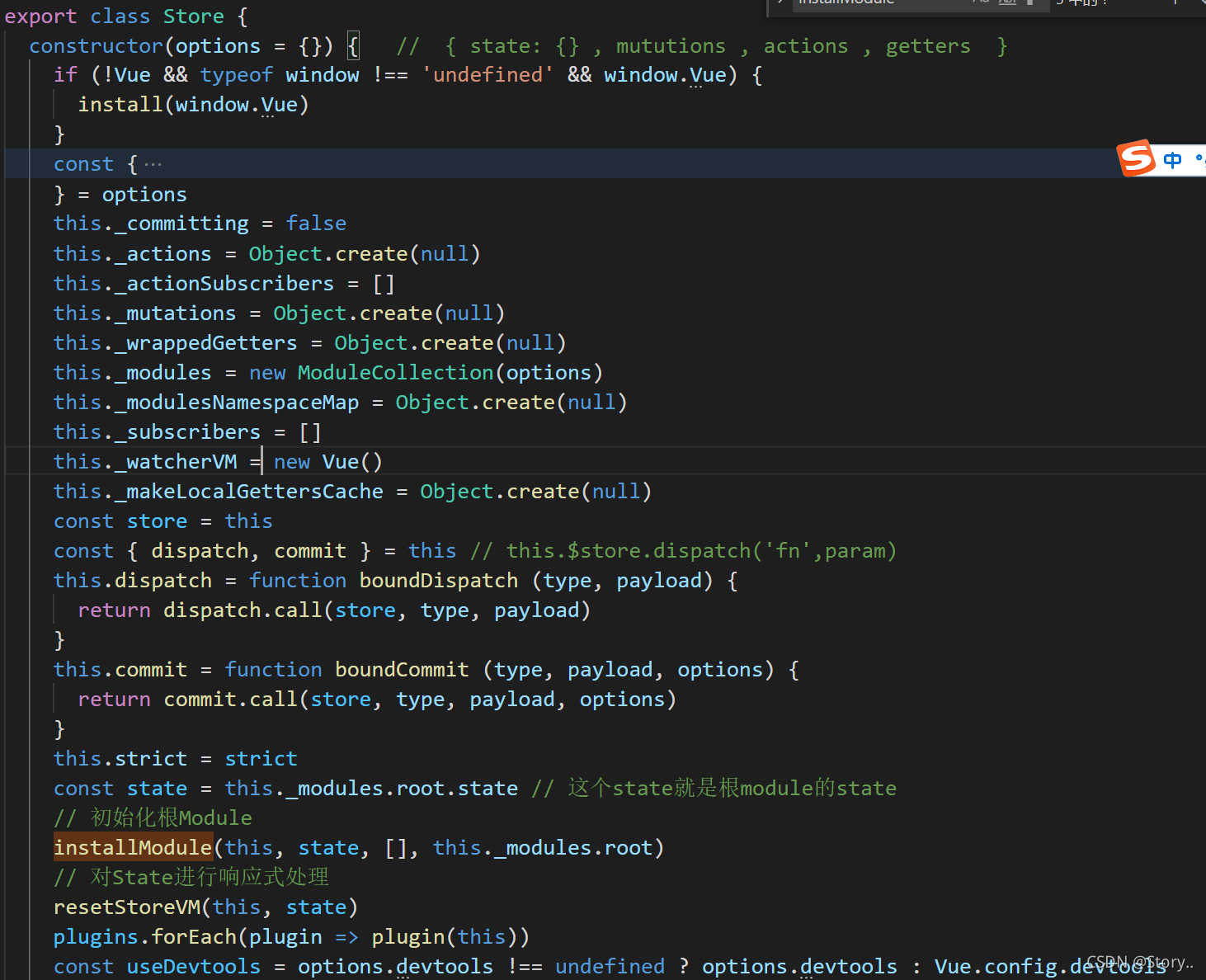Click the comment containing 'mututions'

[x=702, y=46]
